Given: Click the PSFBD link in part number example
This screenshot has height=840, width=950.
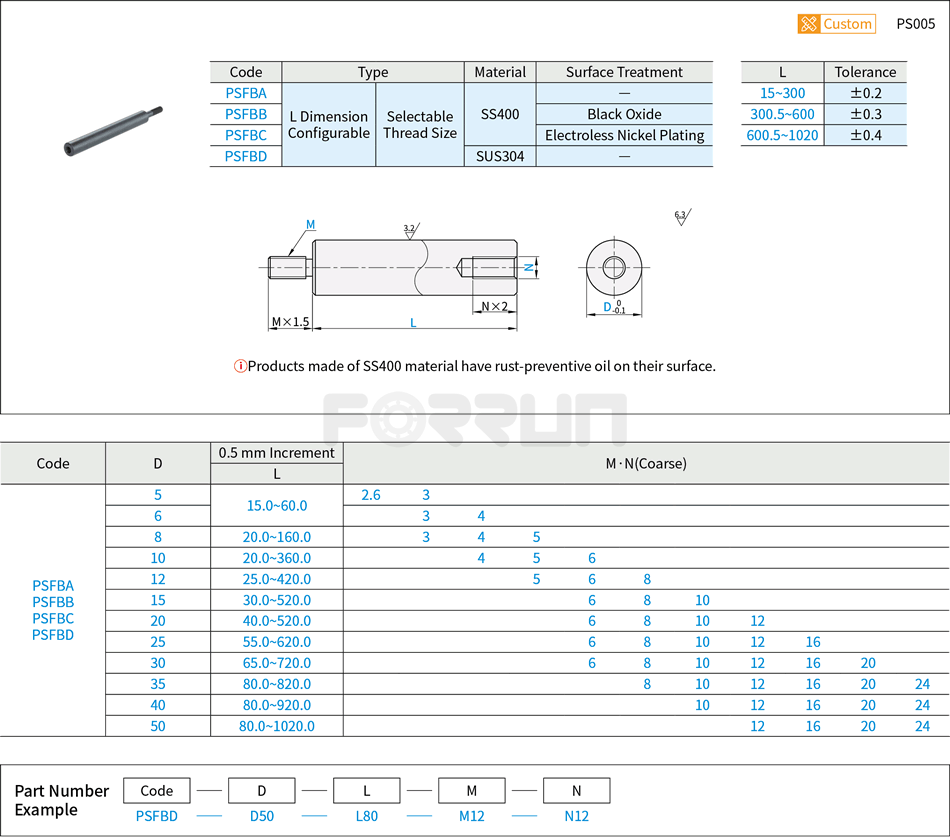Looking at the screenshot, I should click(x=157, y=816).
